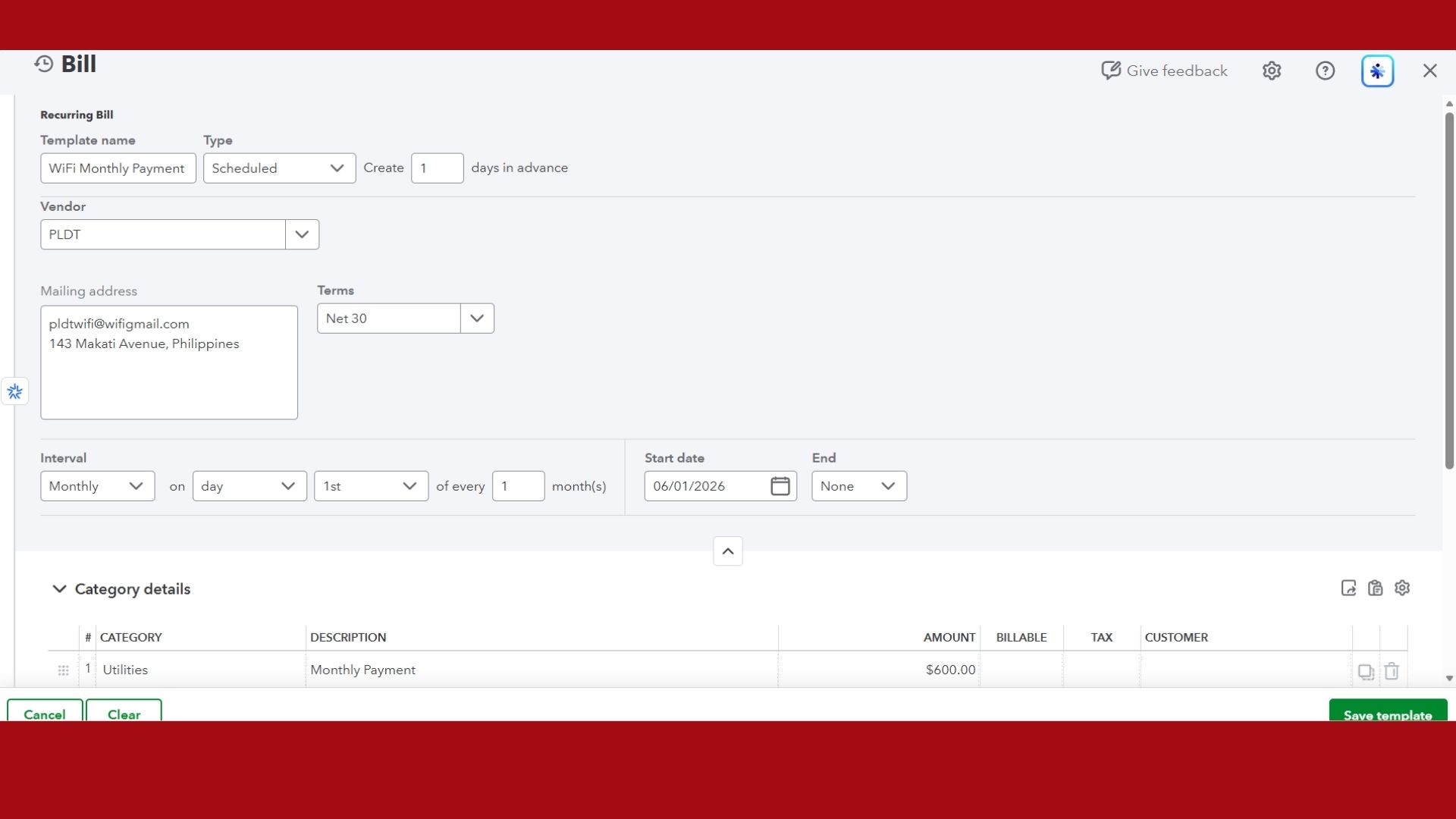This screenshot has height=819, width=1456.
Task: Open the Monthly interval dropdown
Action: point(97,486)
